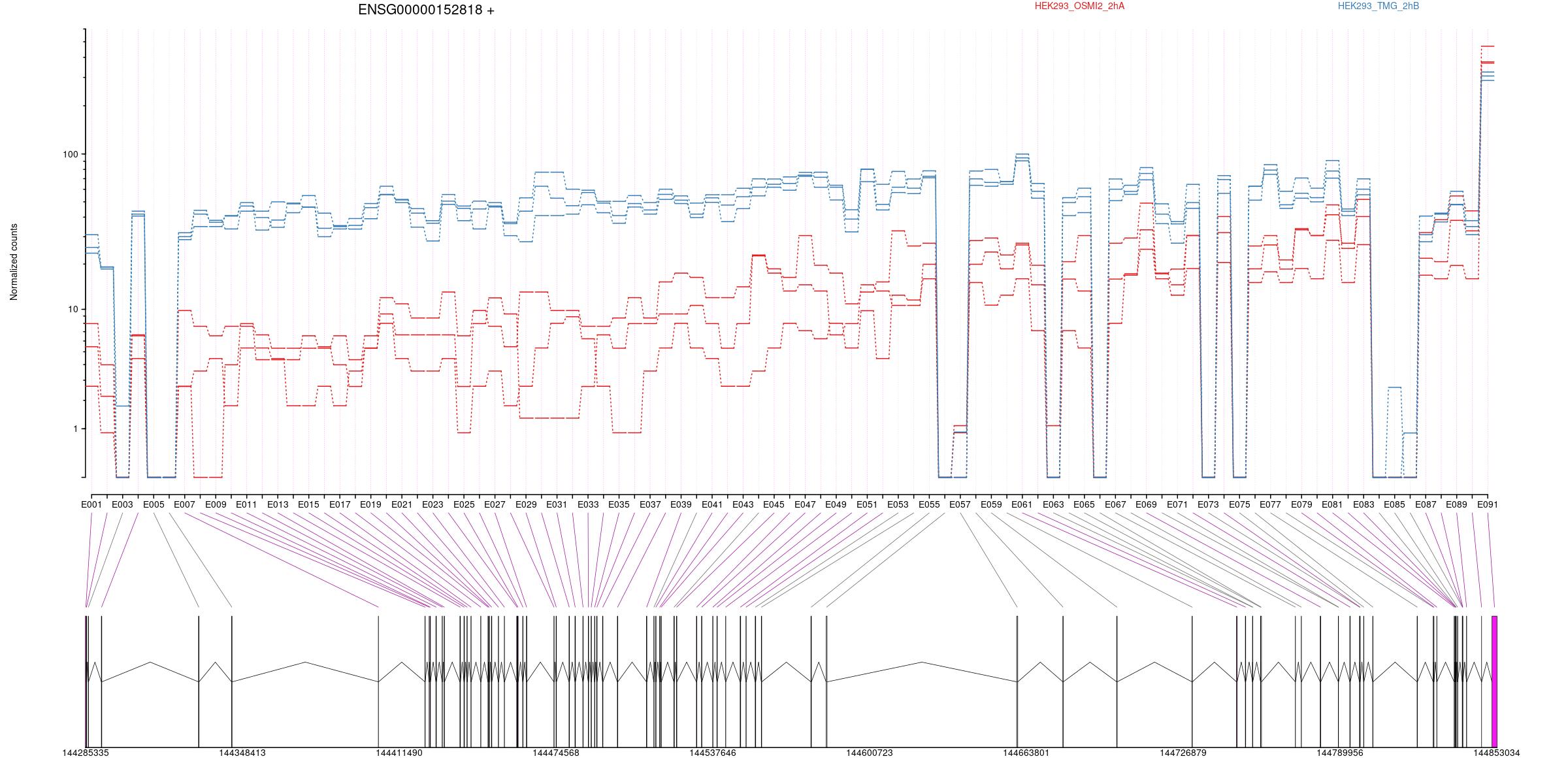Click exon label E031
This screenshot has width=1568, height=784.
(557, 504)
